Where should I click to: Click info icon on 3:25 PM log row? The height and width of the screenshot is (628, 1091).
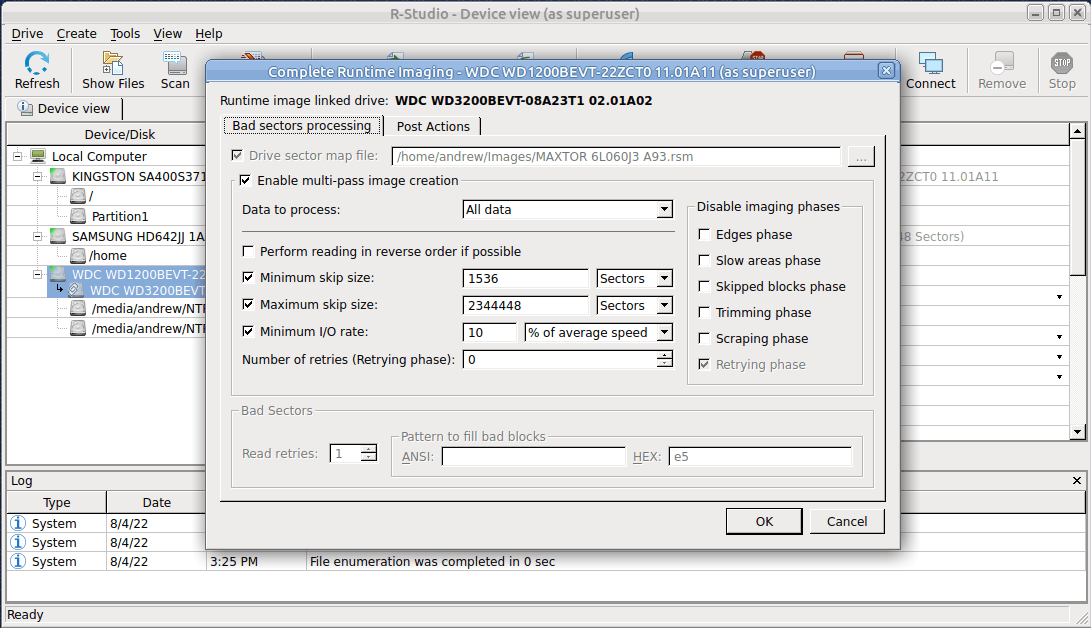18,561
